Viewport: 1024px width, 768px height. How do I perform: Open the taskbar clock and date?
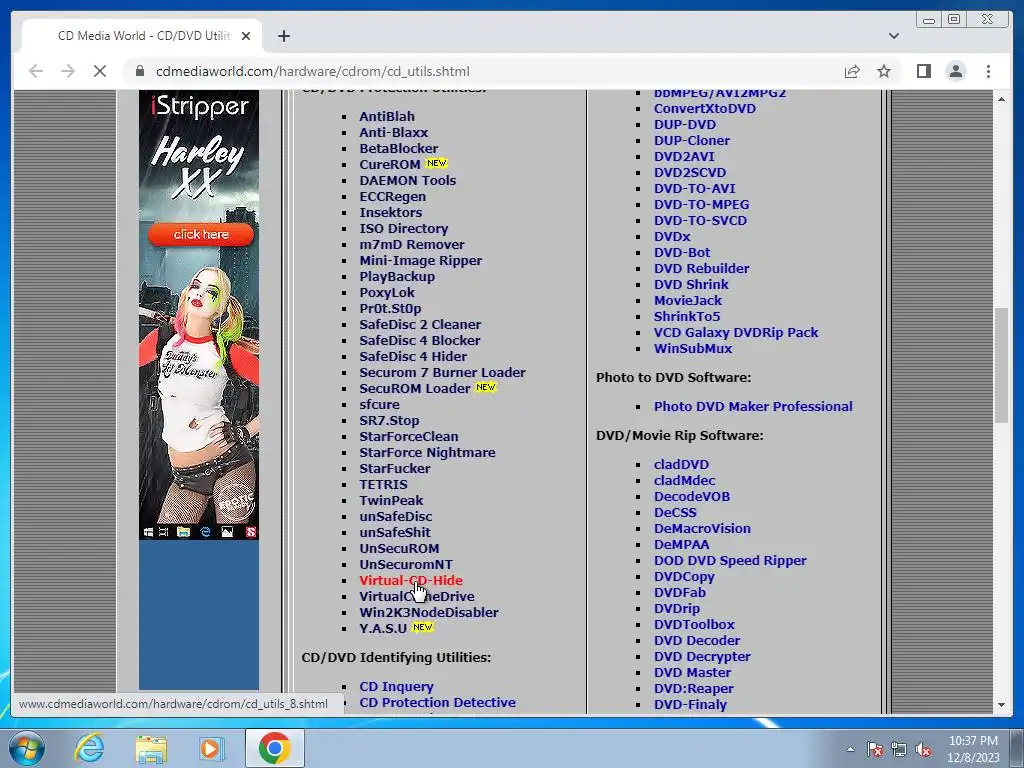tap(973, 749)
